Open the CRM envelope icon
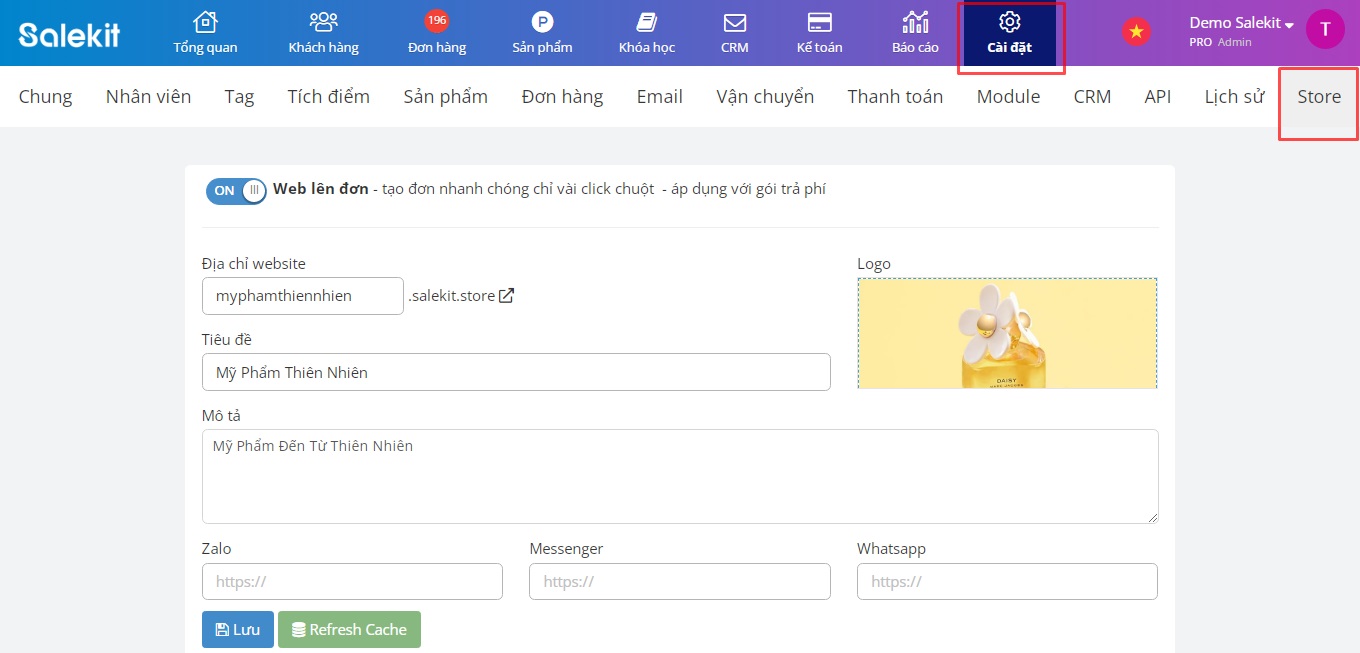Image resolution: width=1360 pixels, height=653 pixels. tap(735, 23)
